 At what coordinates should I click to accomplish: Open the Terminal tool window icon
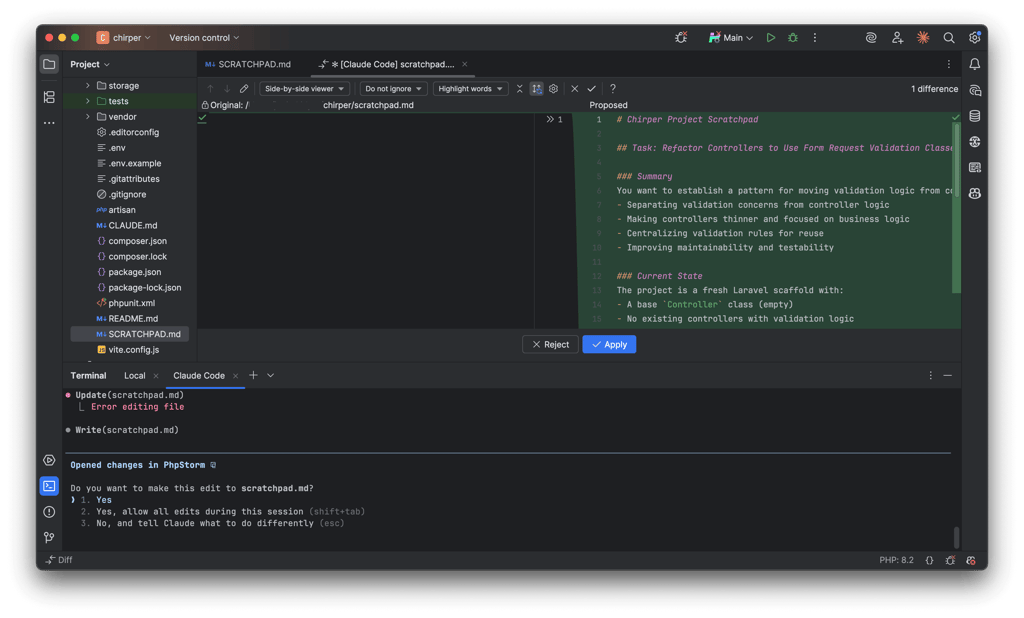click(x=49, y=486)
